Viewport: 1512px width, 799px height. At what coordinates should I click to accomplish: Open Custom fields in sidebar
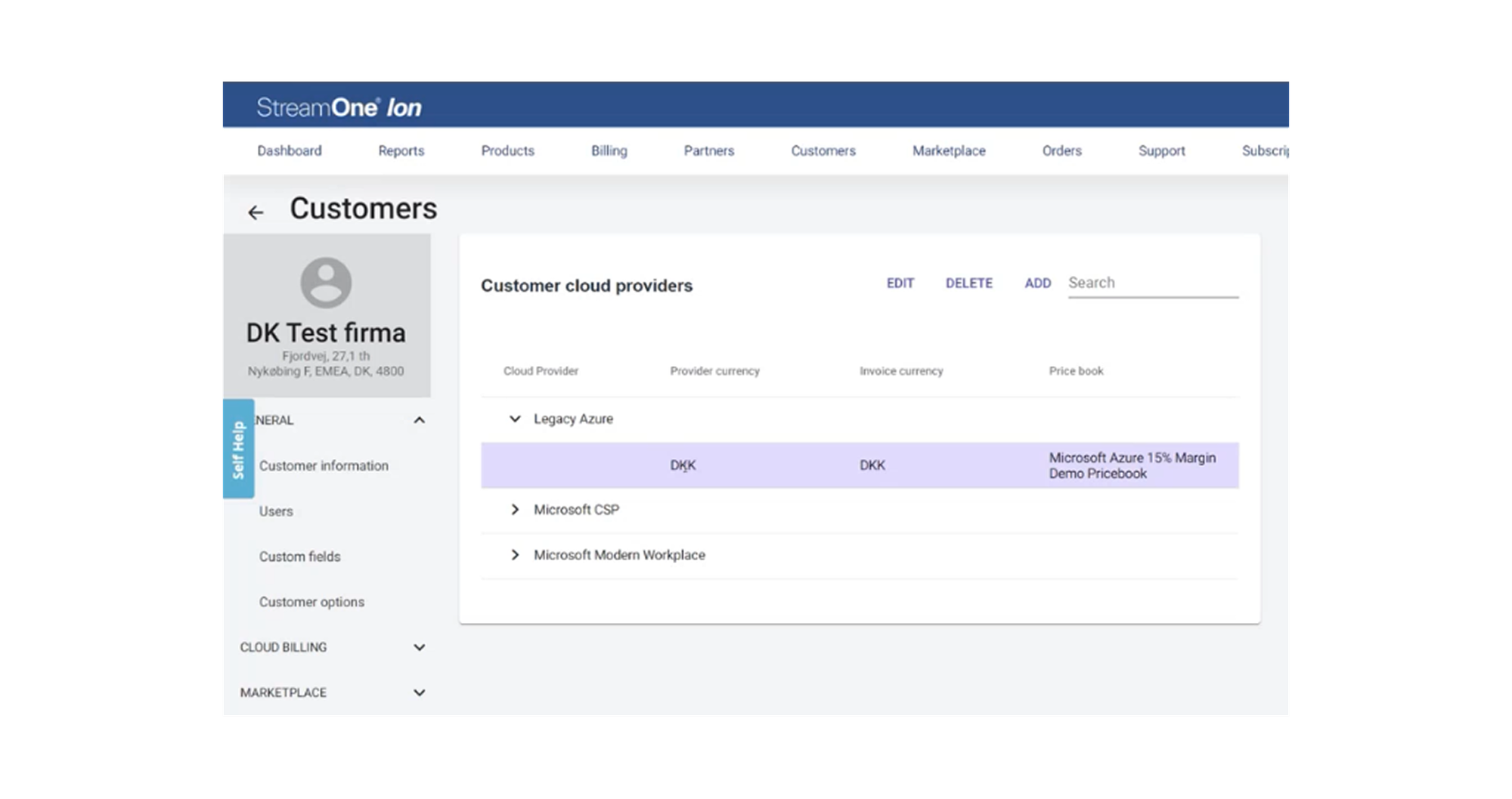click(x=300, y=556)
